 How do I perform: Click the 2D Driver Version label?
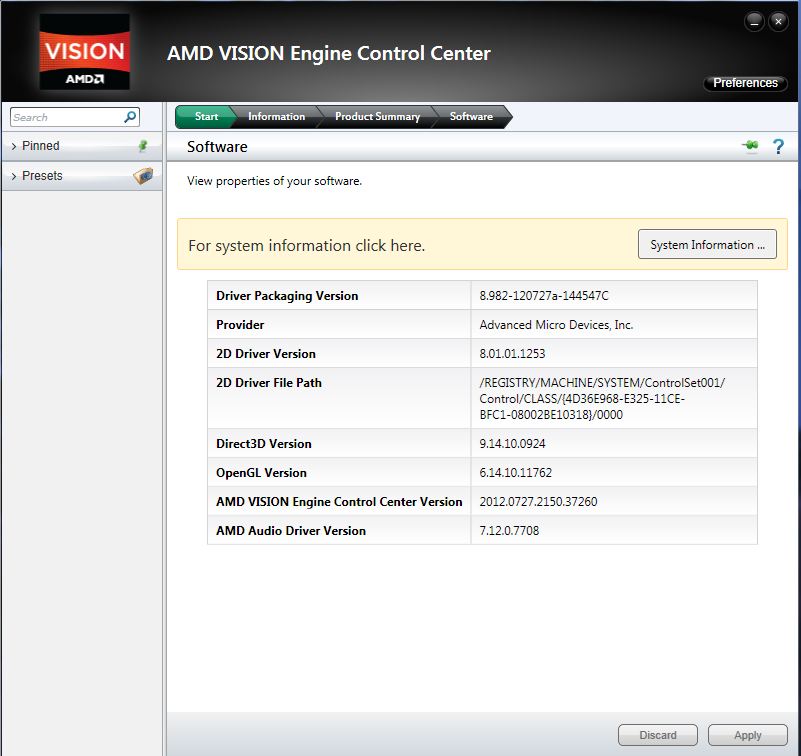[x=266, y=353]
